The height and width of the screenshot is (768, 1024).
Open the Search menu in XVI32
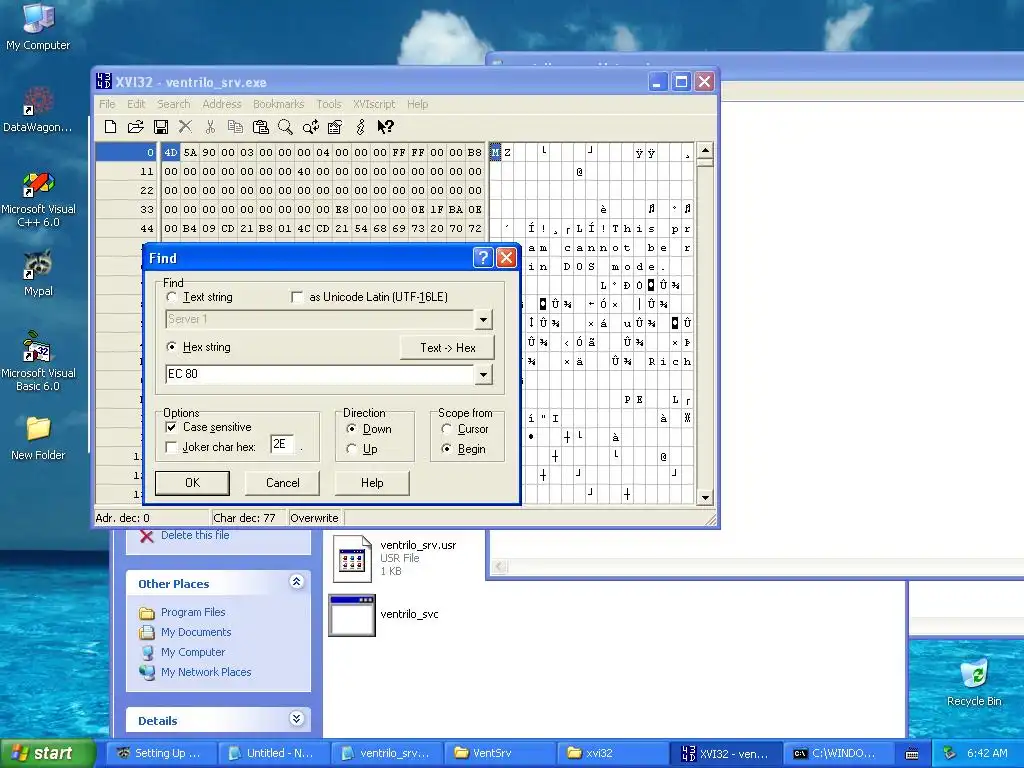(x=173, y=104)
